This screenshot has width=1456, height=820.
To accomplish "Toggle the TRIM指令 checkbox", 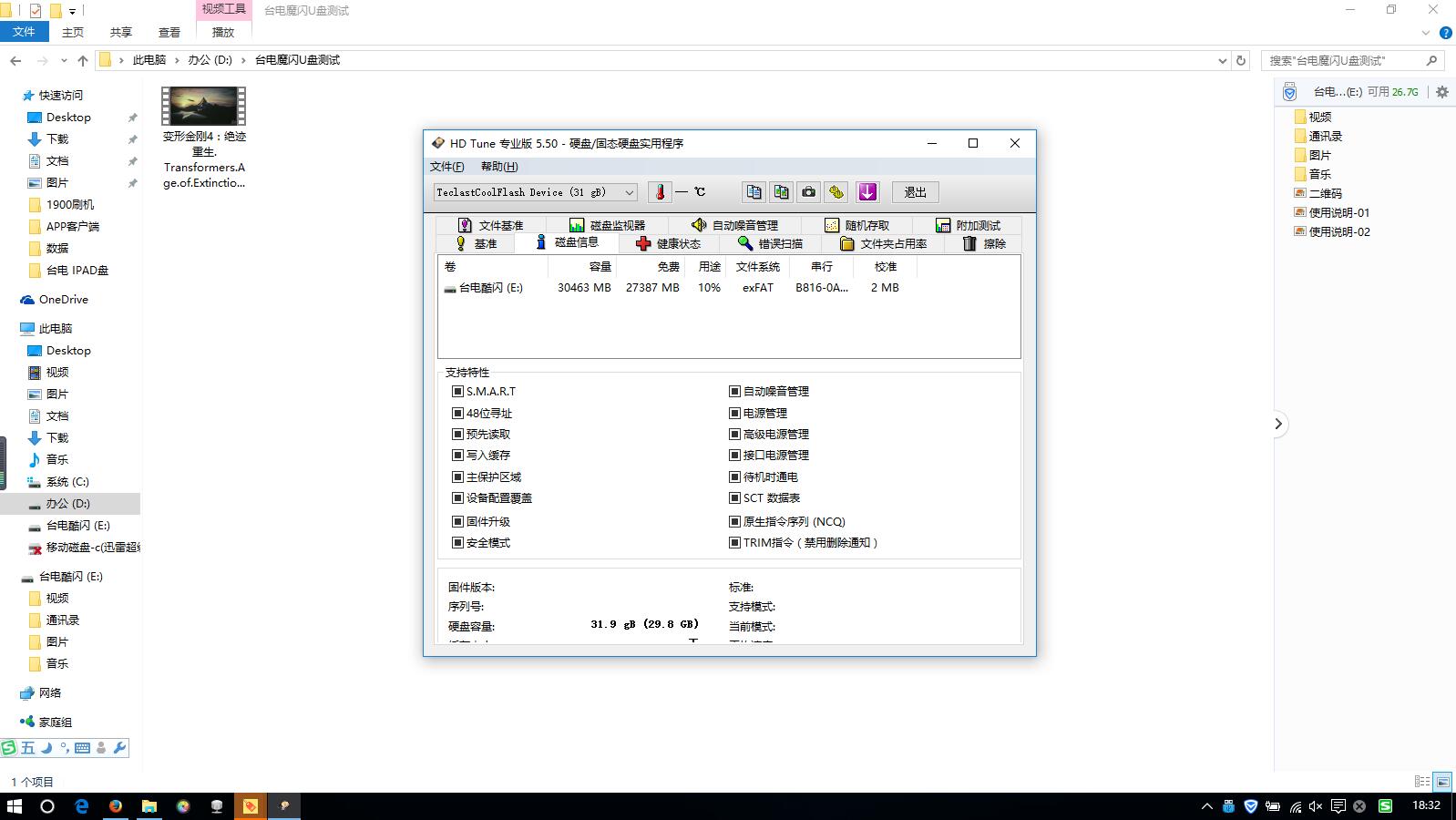I will [734, 542].
